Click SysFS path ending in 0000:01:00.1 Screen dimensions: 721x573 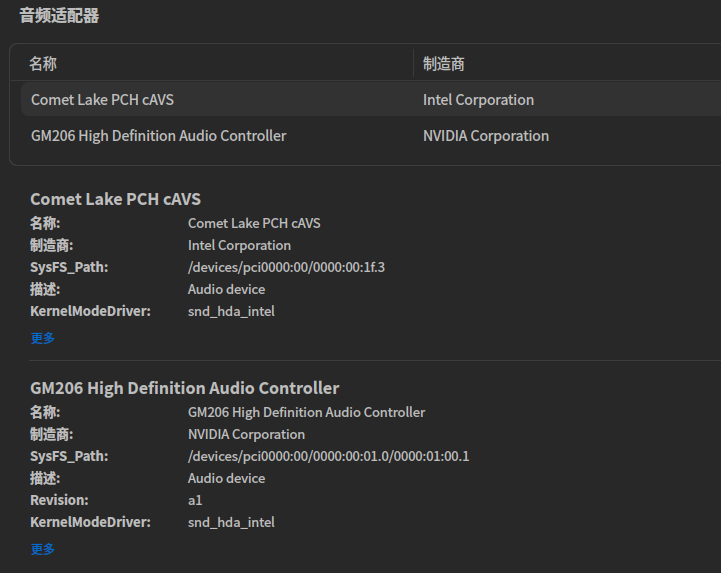(x=328, y=456)
